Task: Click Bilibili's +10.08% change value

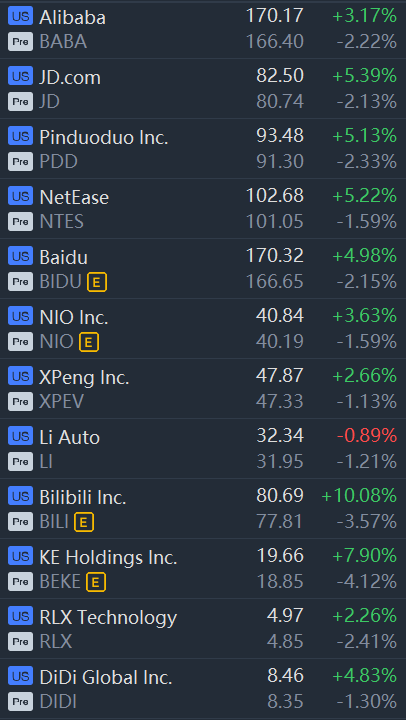Action: (x=359, y=495)
